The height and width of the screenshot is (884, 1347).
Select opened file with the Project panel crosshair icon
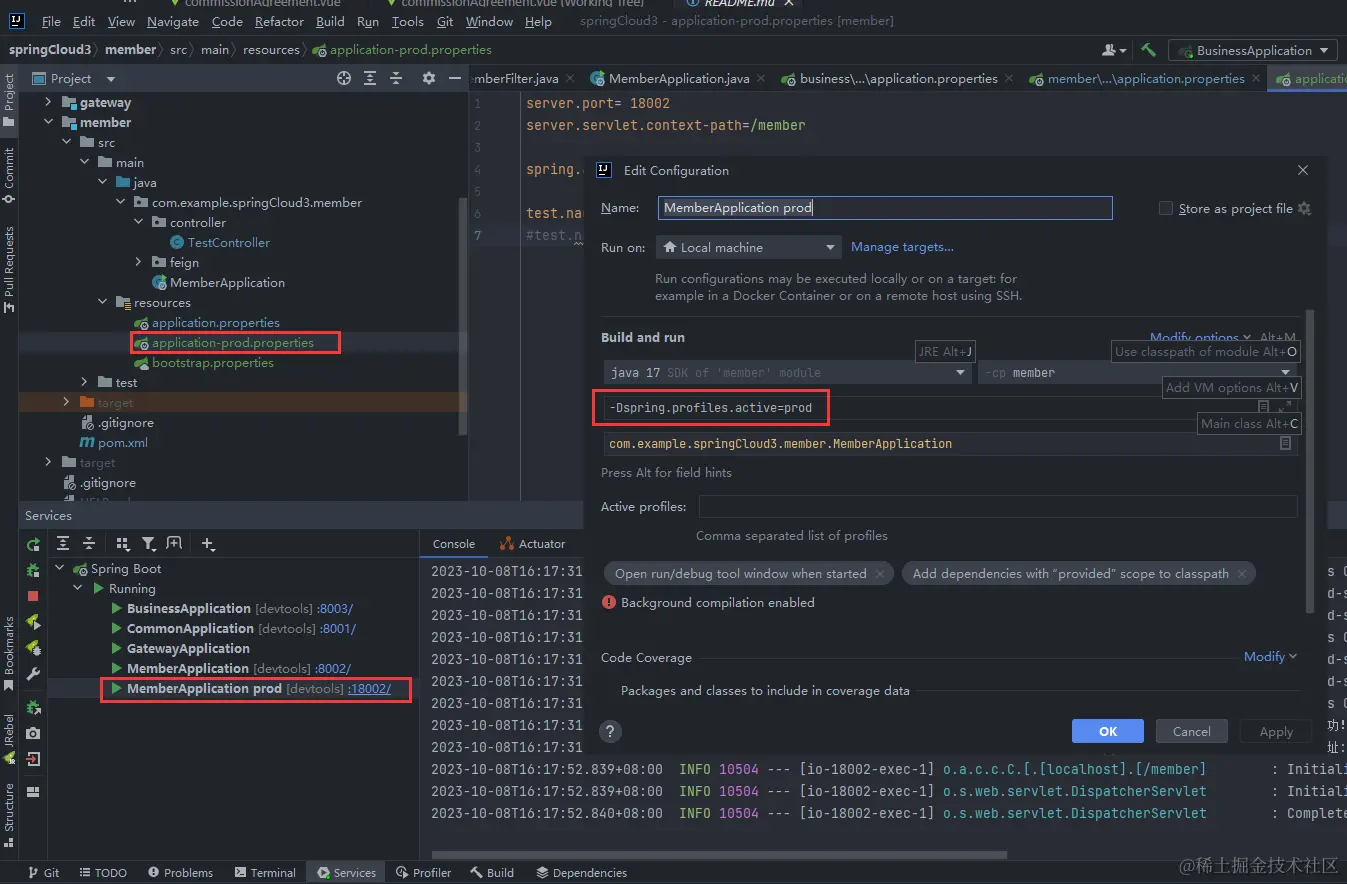pyautogui.click(x=344, y=78)
